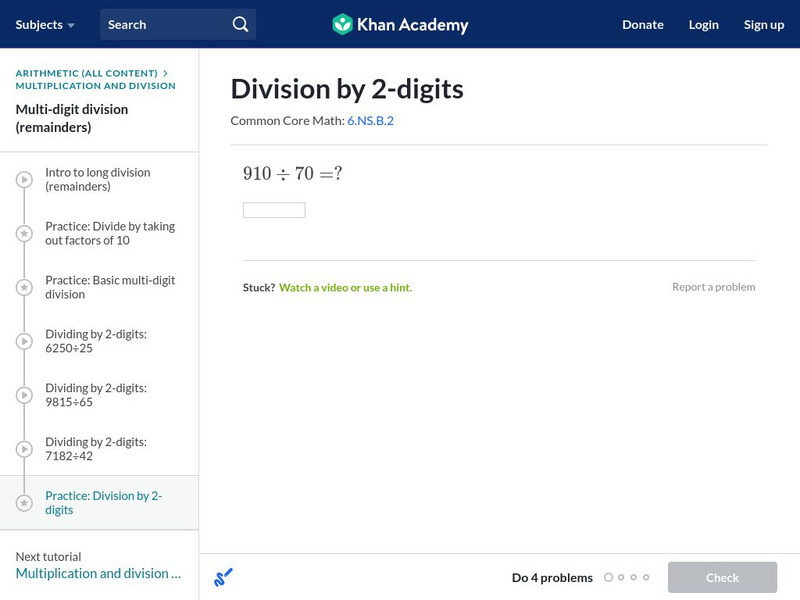Open Multiplication and division breadcrumb

click(95, 86)
